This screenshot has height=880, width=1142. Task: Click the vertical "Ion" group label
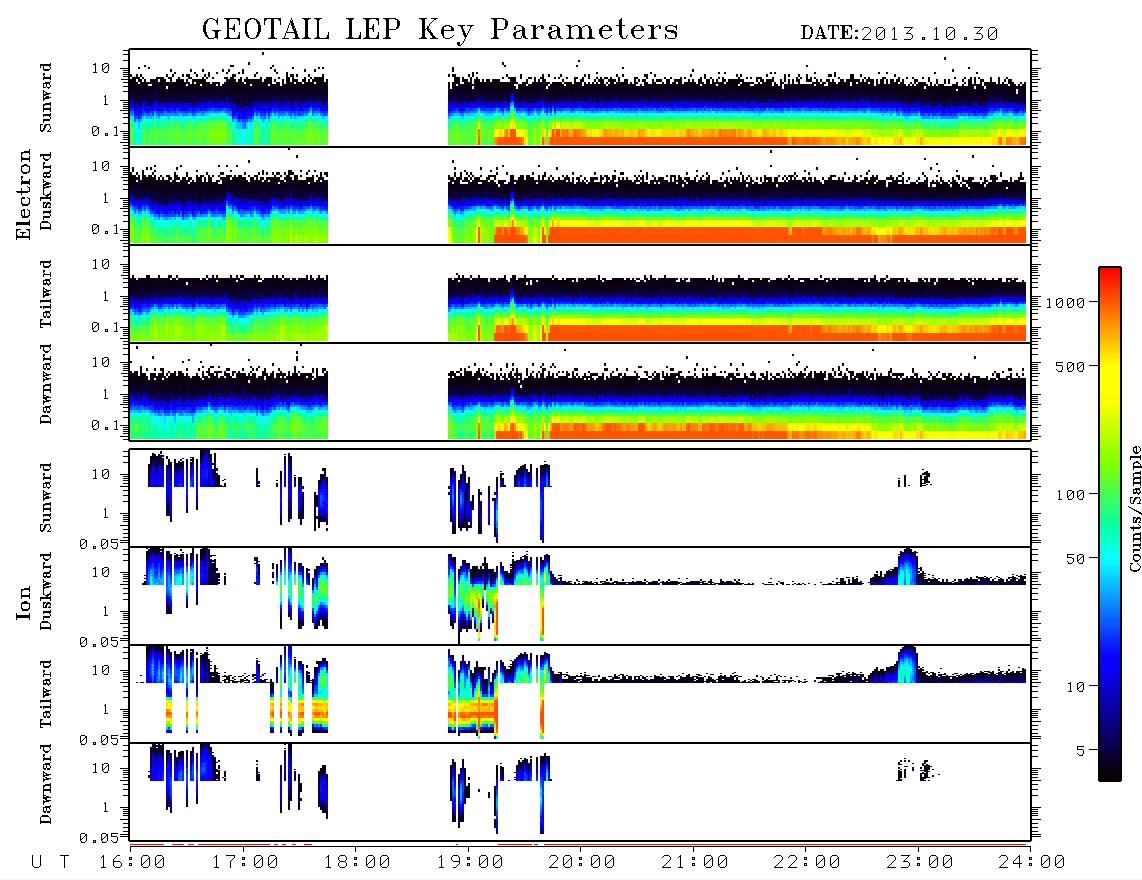coord(24,603)
